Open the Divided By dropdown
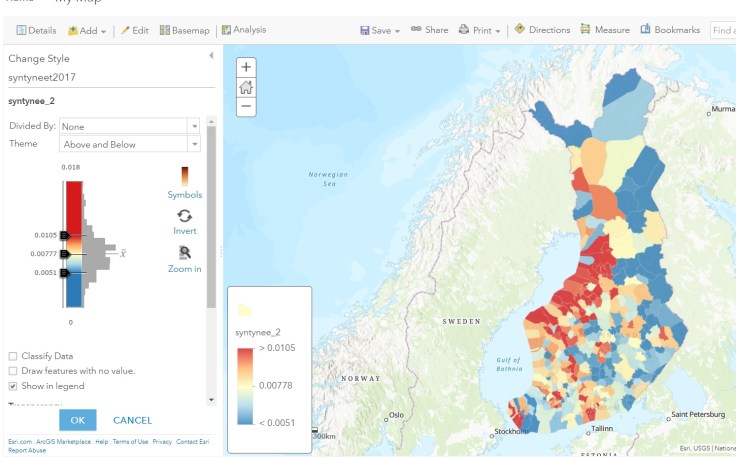Screen dimensions: 736x458 (x=130, y=126)
